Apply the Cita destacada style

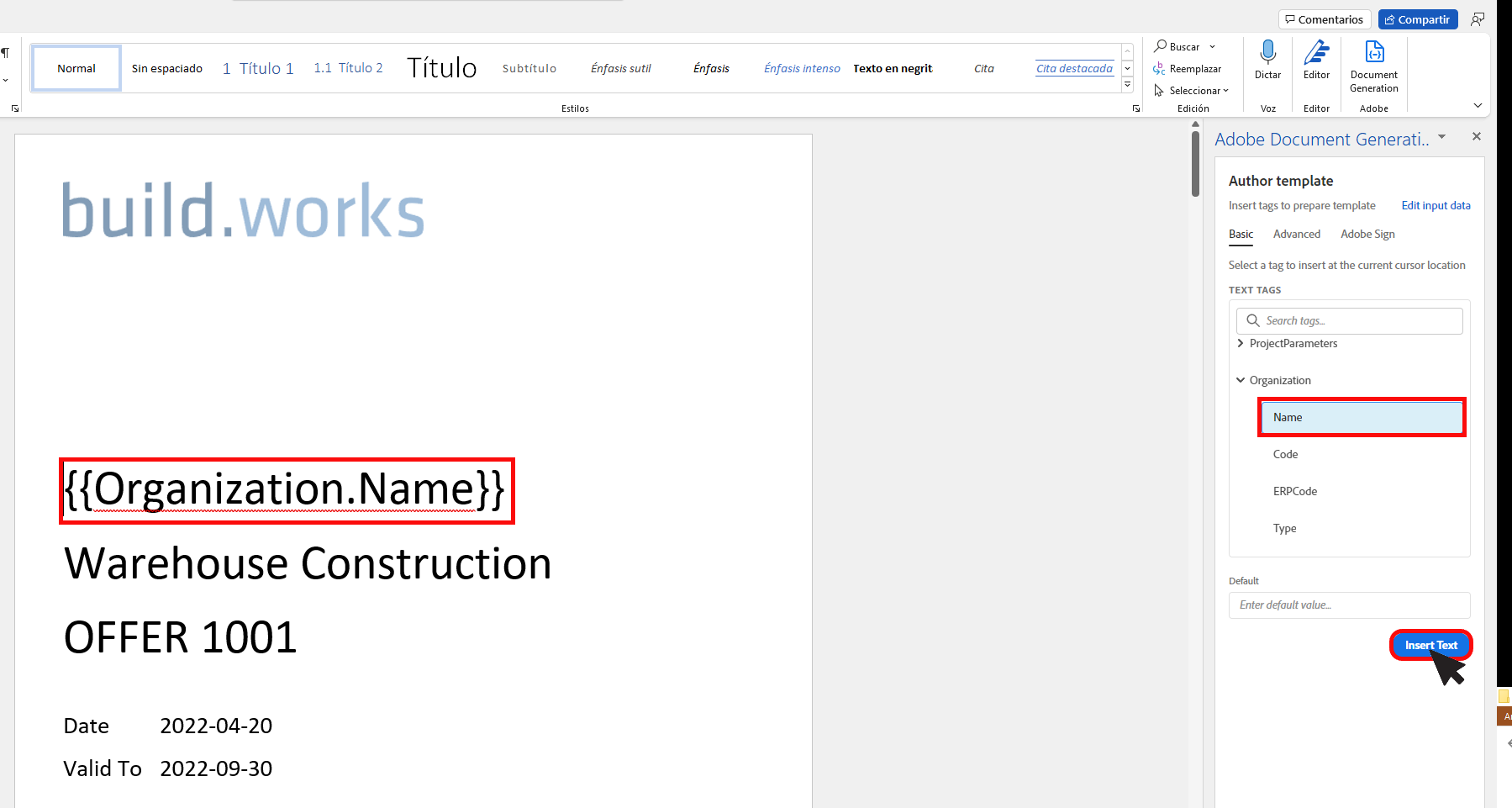pos(1074,68)
